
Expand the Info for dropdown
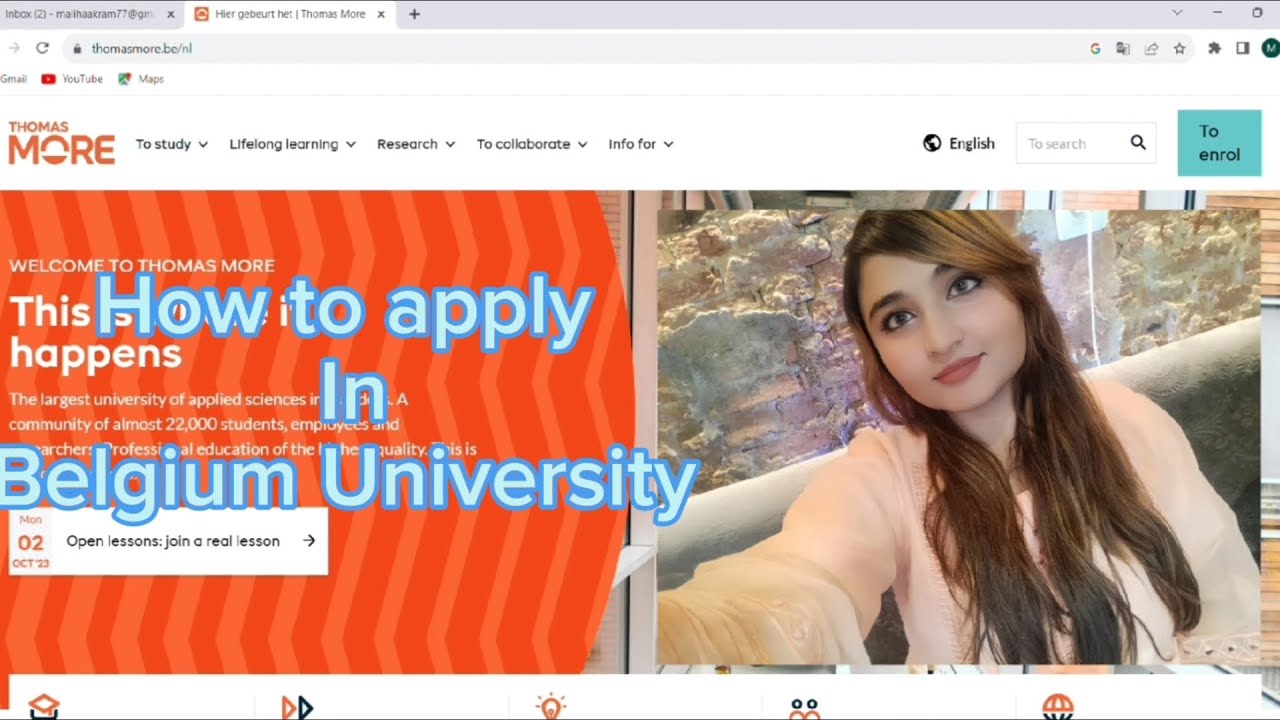[x=641, y=144]
